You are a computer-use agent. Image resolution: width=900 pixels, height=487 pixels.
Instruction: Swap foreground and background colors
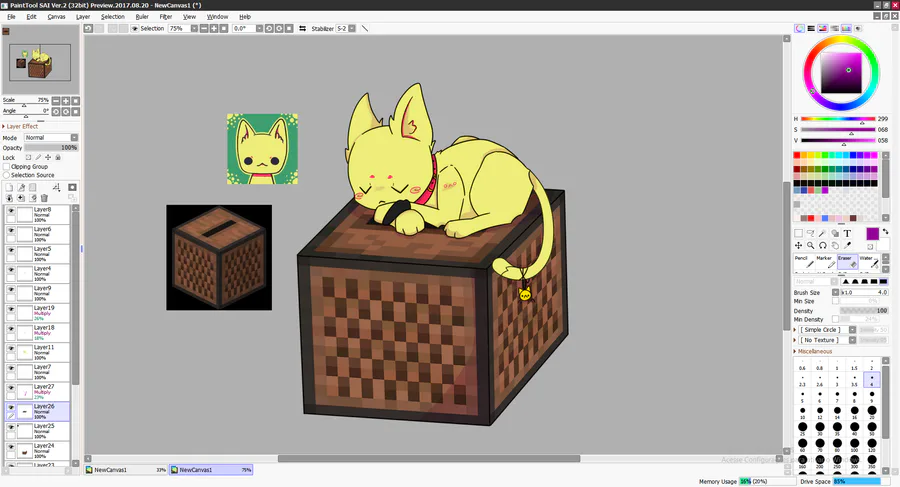pos(885,231)
